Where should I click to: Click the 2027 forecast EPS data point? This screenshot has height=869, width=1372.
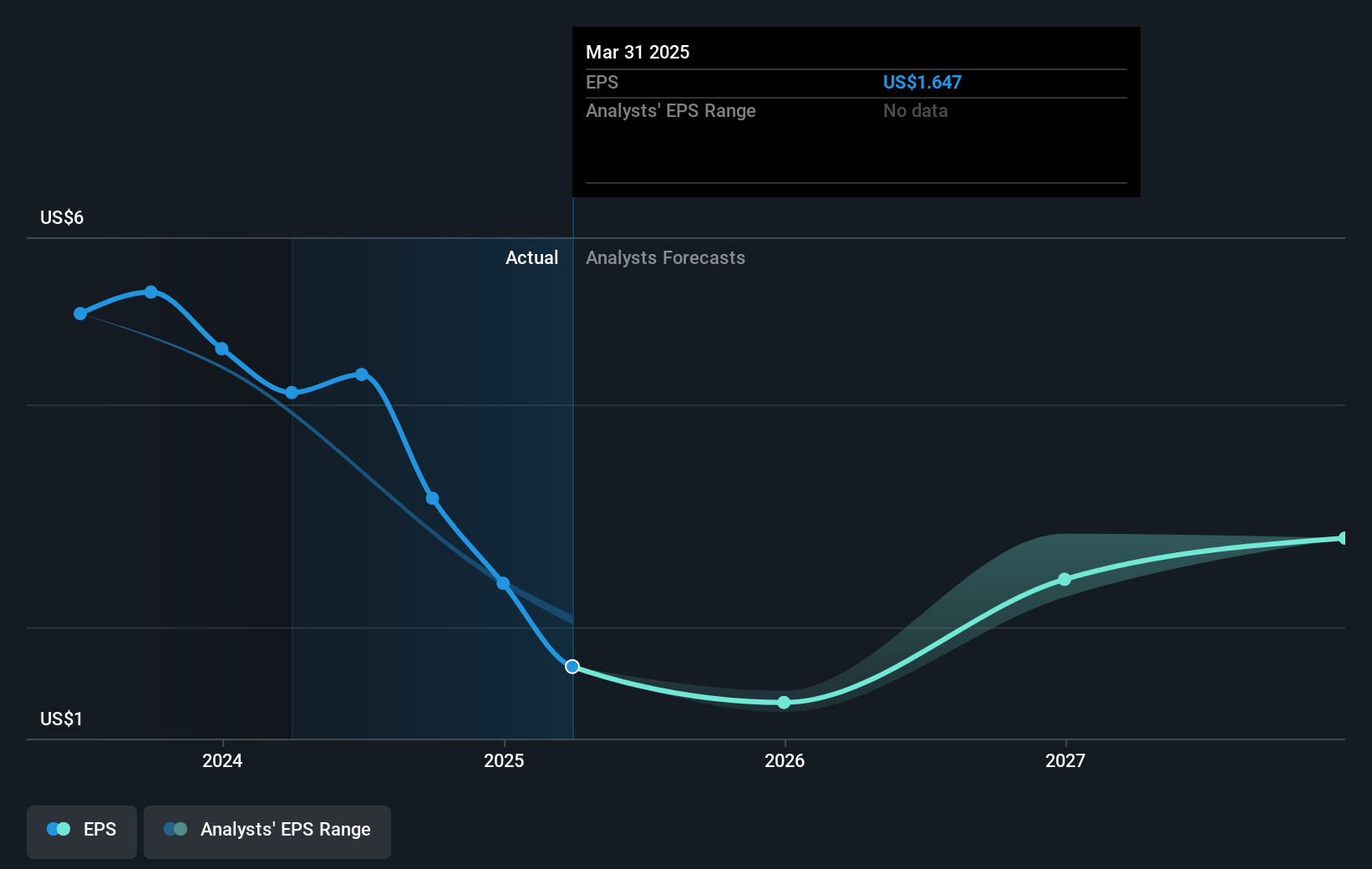click(x=1065, y=579)
